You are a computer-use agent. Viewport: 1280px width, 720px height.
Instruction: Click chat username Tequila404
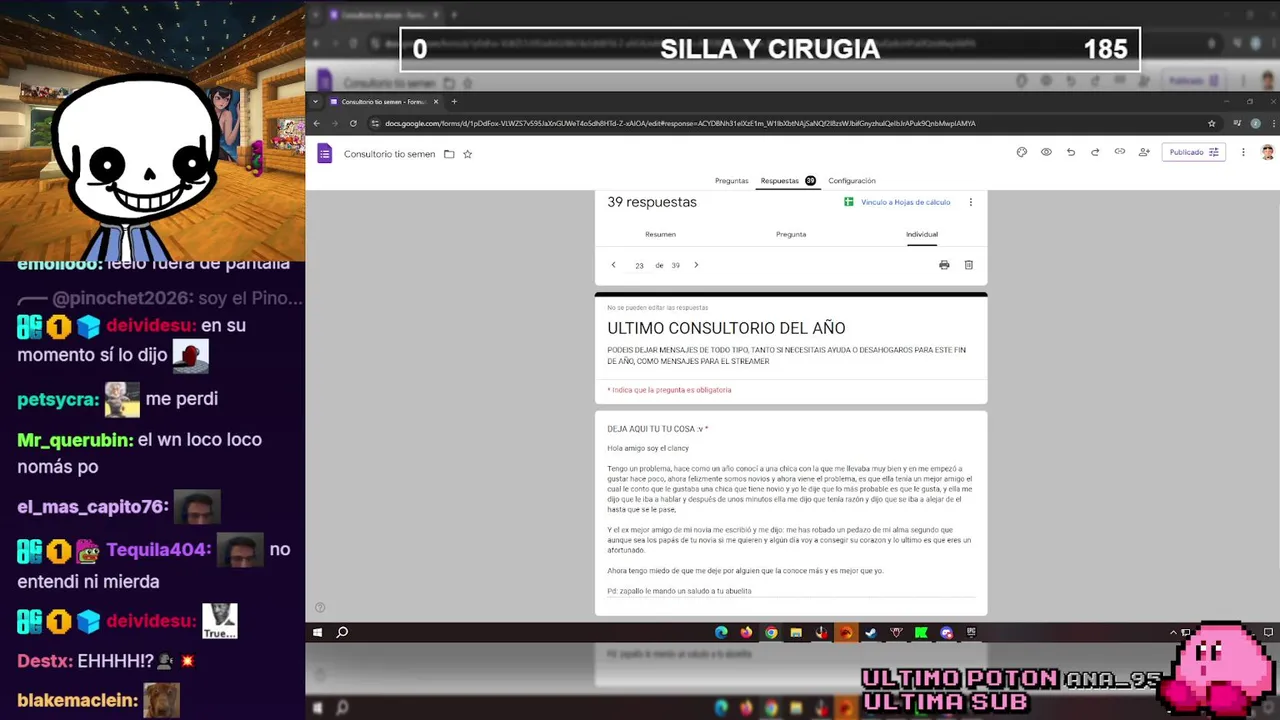[x=158, y=550]
